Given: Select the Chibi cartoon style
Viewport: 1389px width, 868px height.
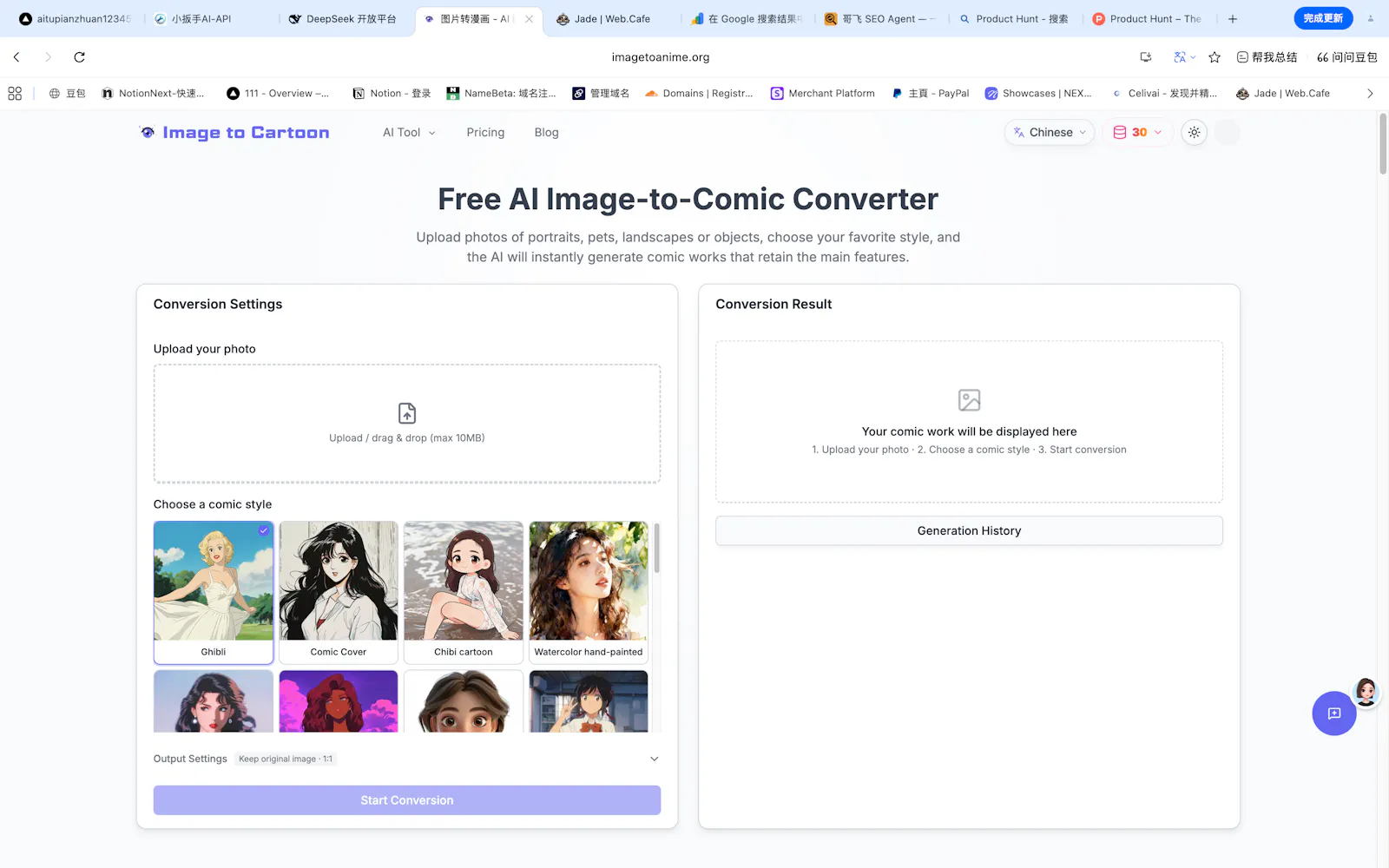Looking at the screenshot, I should click(x=464, y=593).
